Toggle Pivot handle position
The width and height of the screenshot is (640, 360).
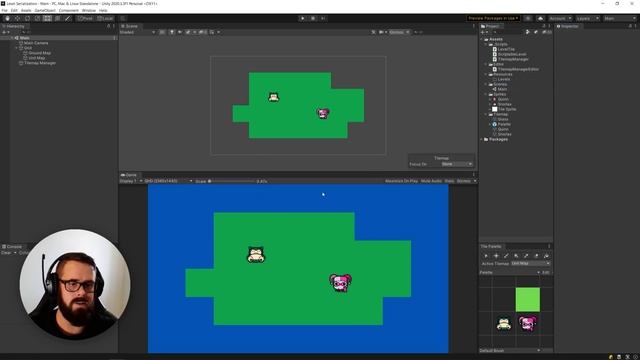coord(85,18)
